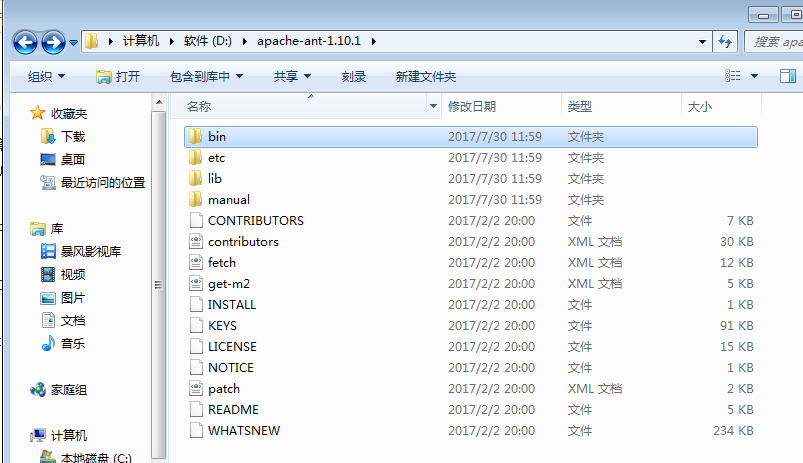Click 新建文件夹 to create a folder
The height and width of the screenshot is (463, 803).
(426, 77)
